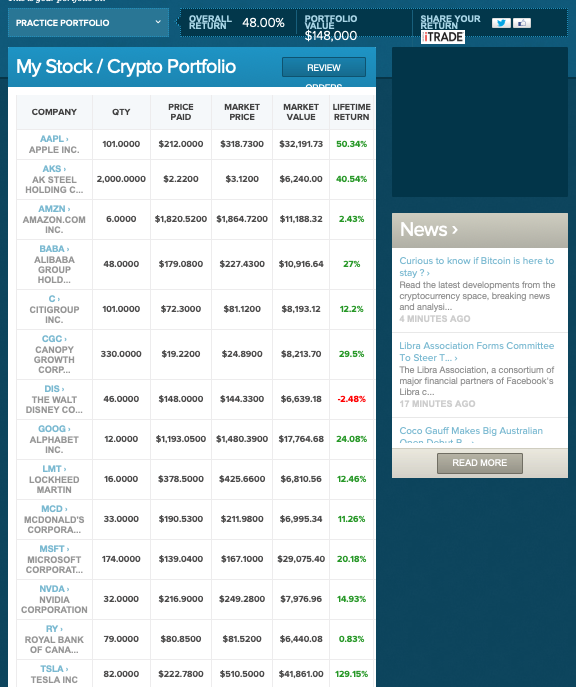Click the 20.18% Microsoft lifetime return

351,559
